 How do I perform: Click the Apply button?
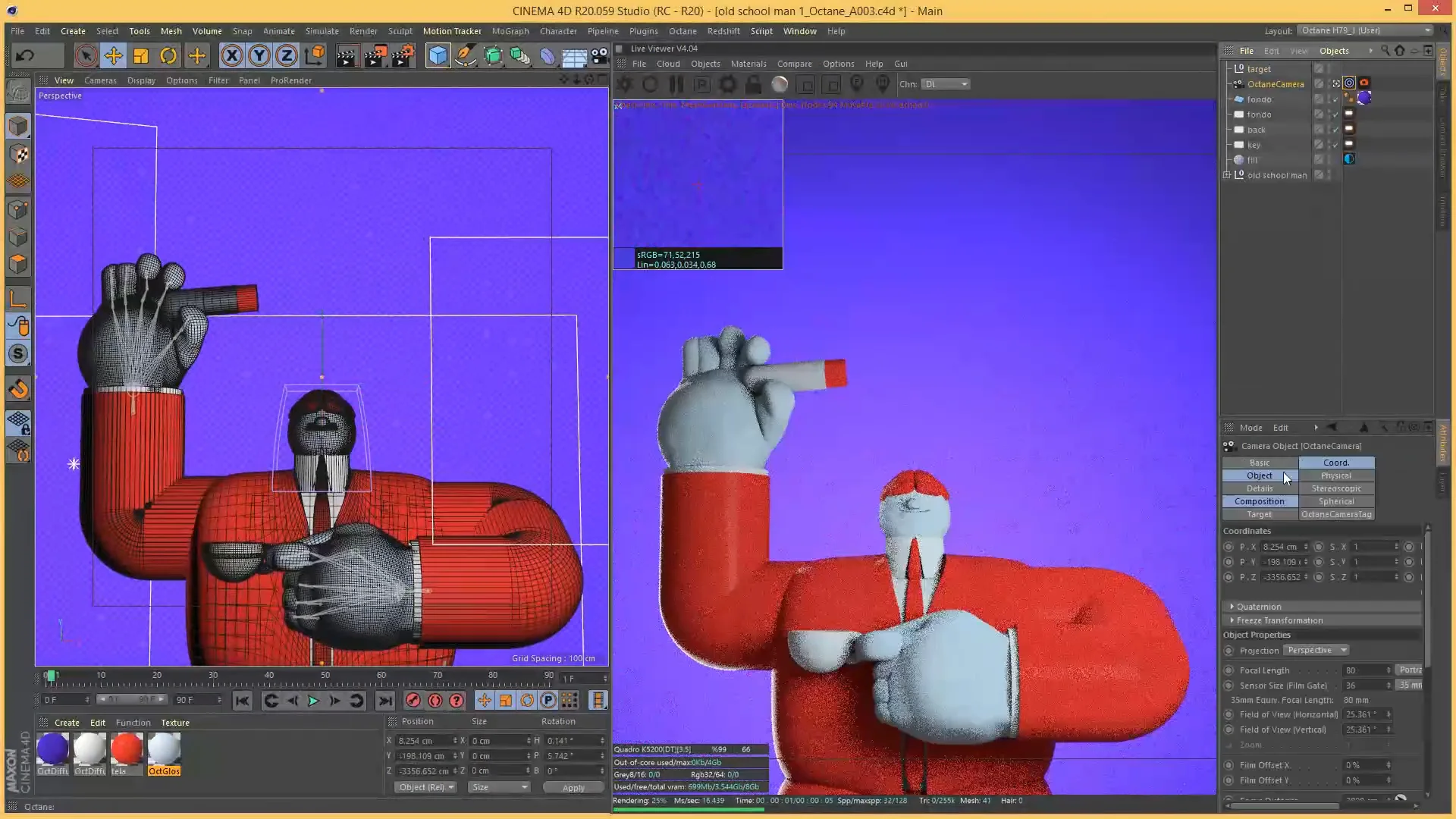pyautogui.click(x=573, y=788)
